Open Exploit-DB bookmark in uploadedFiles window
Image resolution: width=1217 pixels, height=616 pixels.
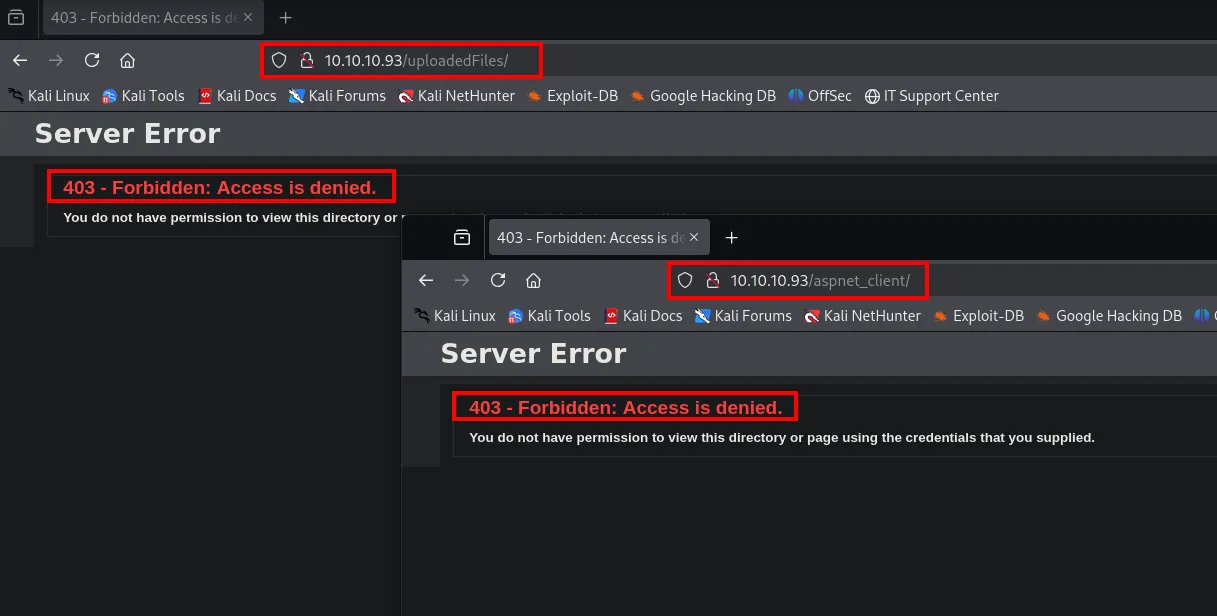[573, 96]
